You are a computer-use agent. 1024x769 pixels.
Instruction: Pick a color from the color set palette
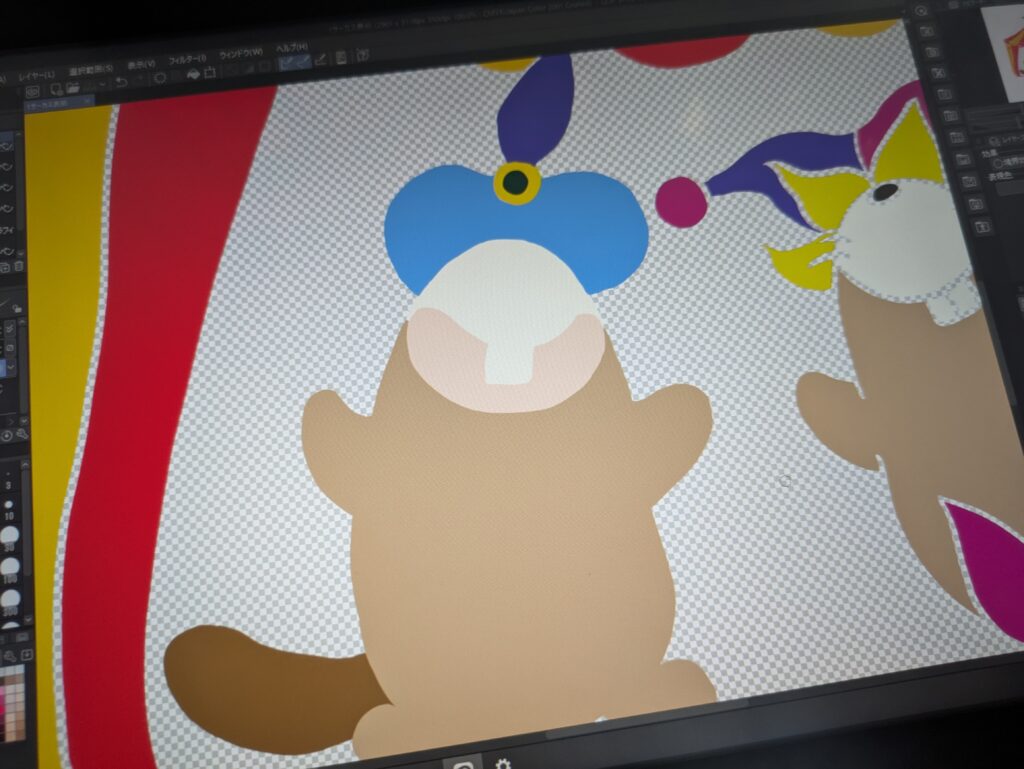pyautogui.click(x=12, y=704)
